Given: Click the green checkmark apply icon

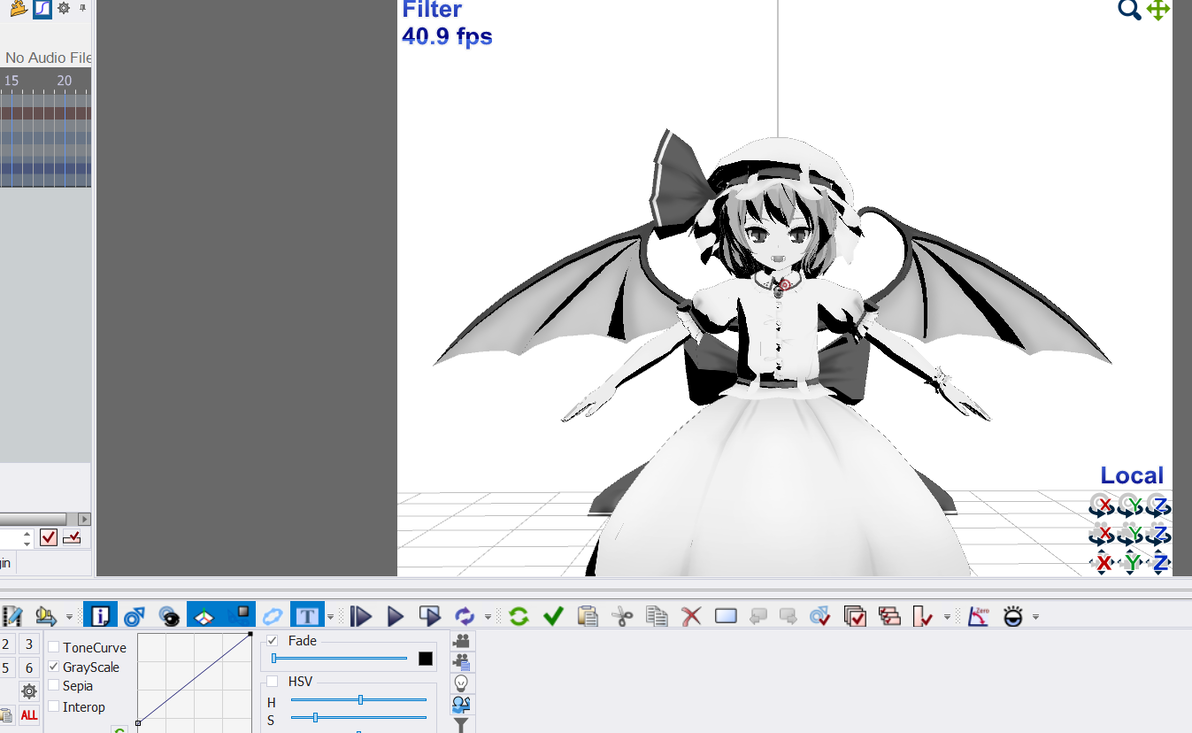Looking at the screenshot, I should pos(553,616).
